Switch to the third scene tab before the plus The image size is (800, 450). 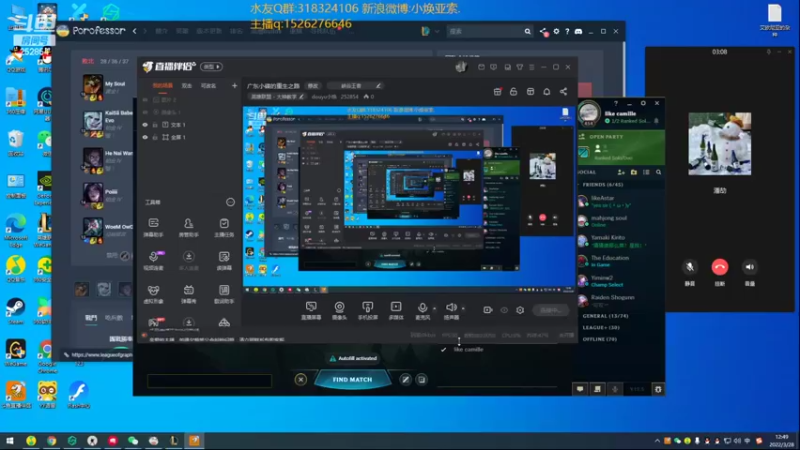[208, 86]
